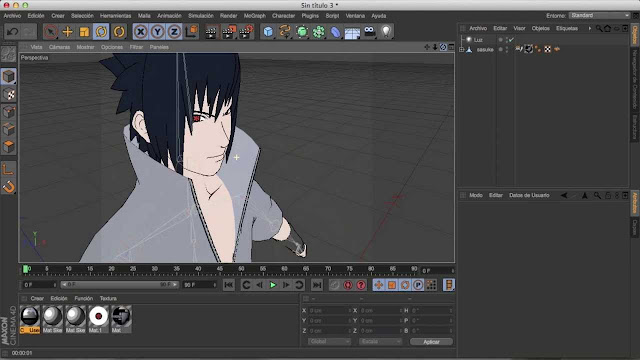
Task: Open the viewport Cámaras menu
Action: (59, 47)
